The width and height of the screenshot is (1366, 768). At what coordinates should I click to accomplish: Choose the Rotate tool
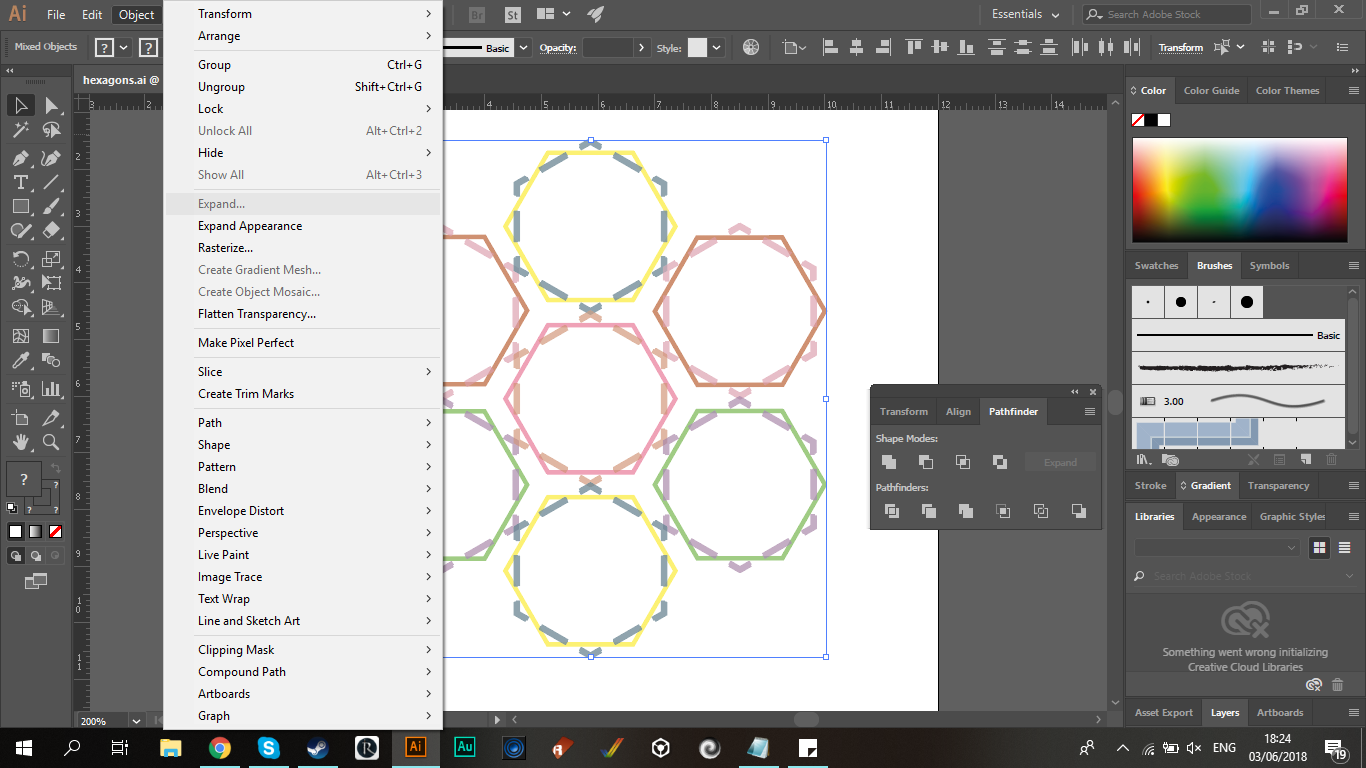(x=20, y=259)
